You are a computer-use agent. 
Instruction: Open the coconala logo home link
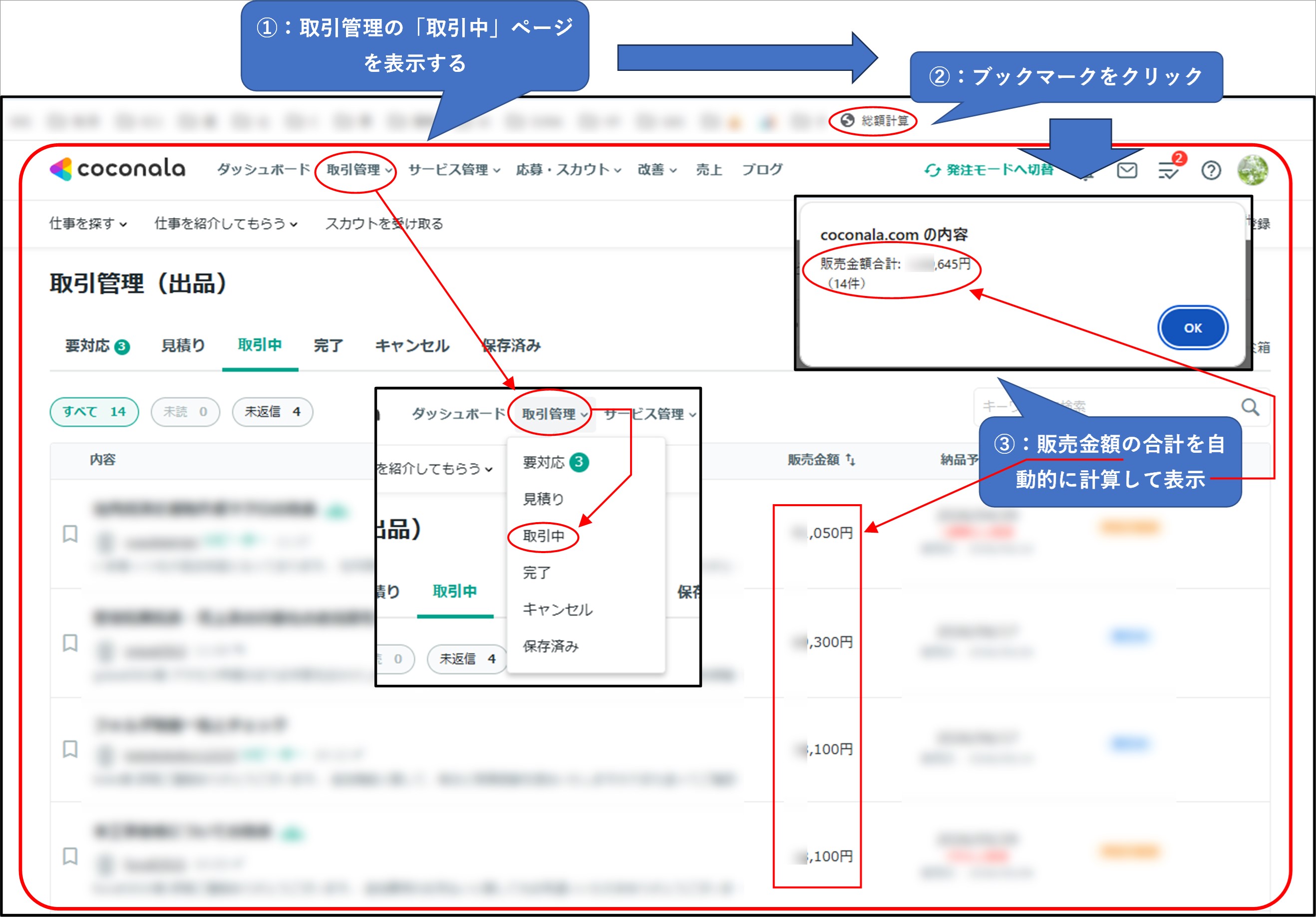pyautogui.click(x=117, y=169)
